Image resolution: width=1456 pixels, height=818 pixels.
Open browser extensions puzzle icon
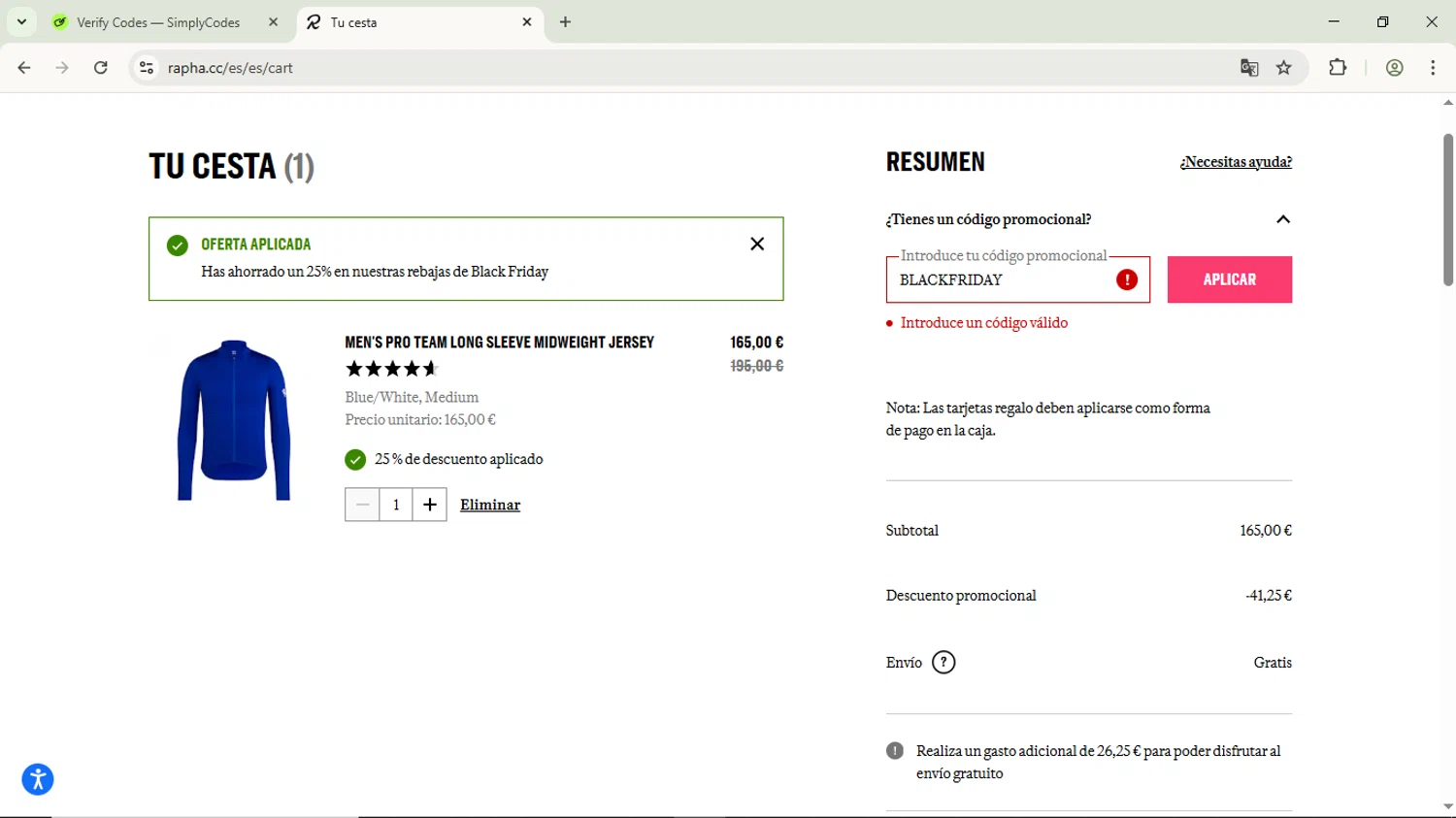pyautogui.click(x=1338, y=68)
